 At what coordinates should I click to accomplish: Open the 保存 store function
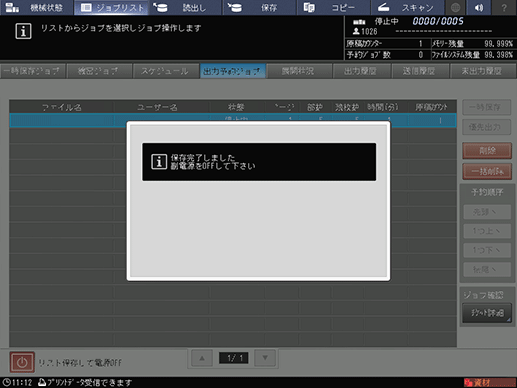[x=259, y=7]
